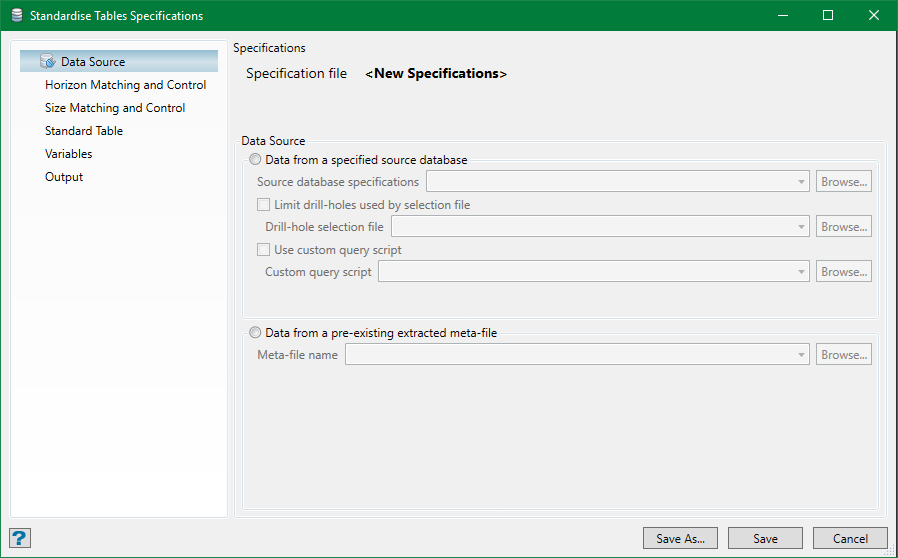Enable Limit drill-holes used by selection file
Viewport: 898px width, 558px height.
(264, 205)
